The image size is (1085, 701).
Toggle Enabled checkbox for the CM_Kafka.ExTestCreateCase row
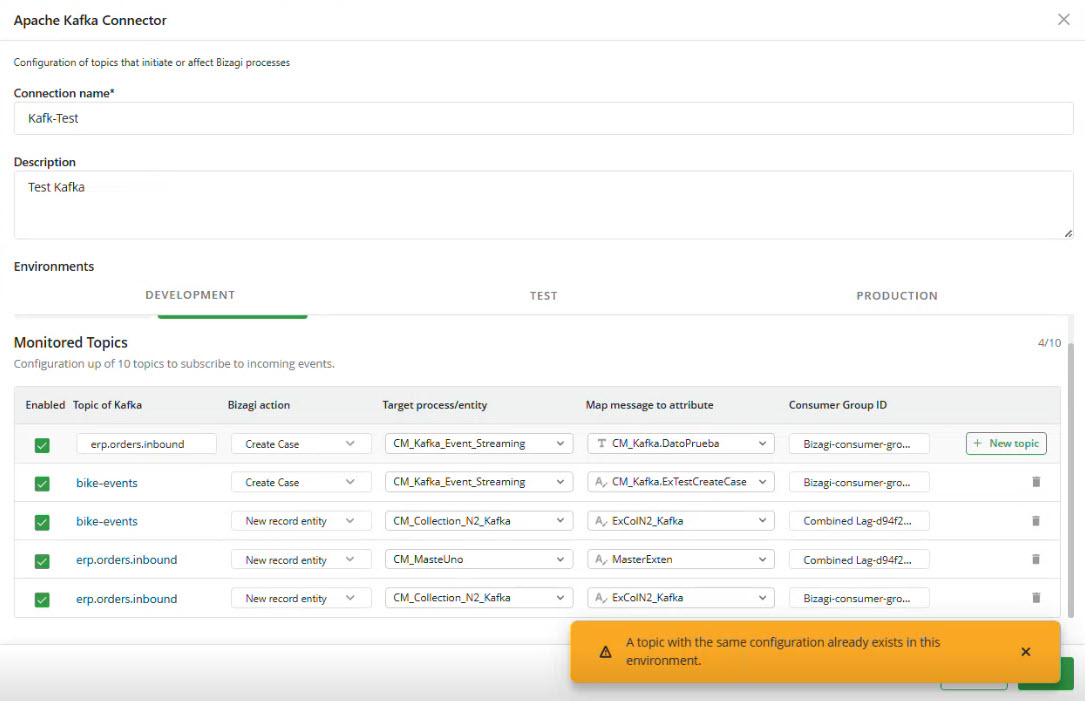[x=42, y=483]
